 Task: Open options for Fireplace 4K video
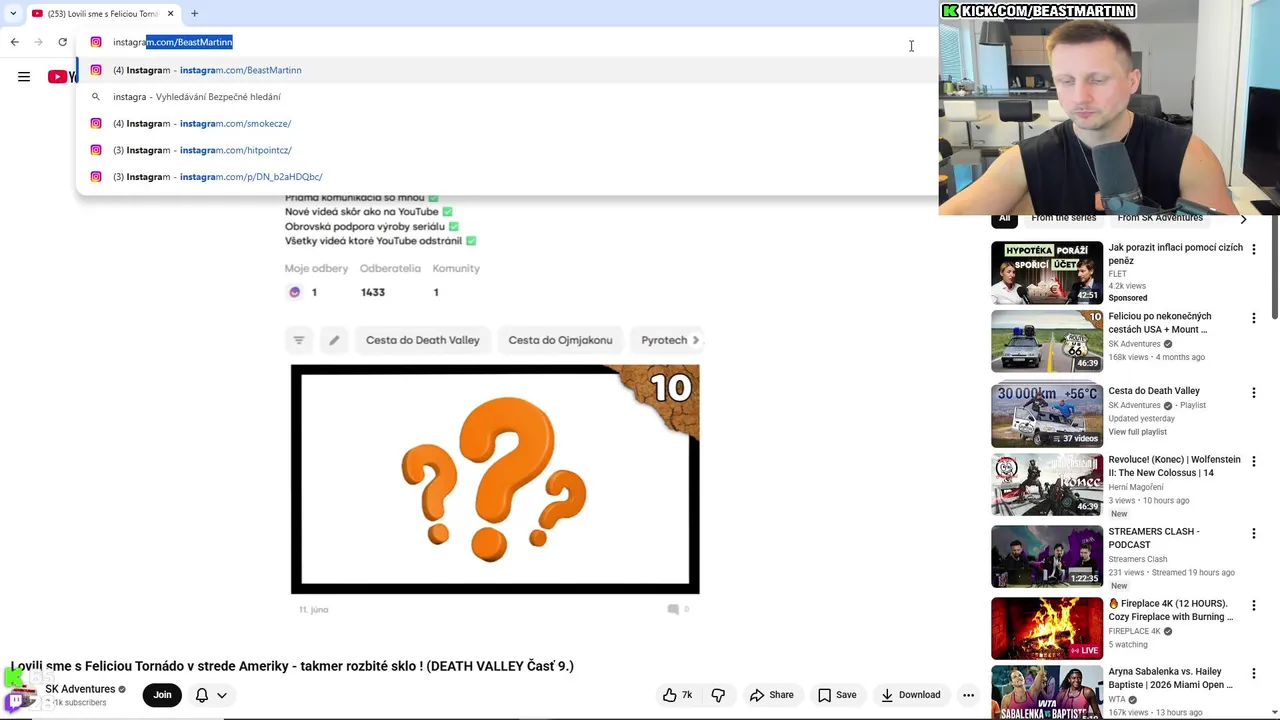coord(1253,605)
